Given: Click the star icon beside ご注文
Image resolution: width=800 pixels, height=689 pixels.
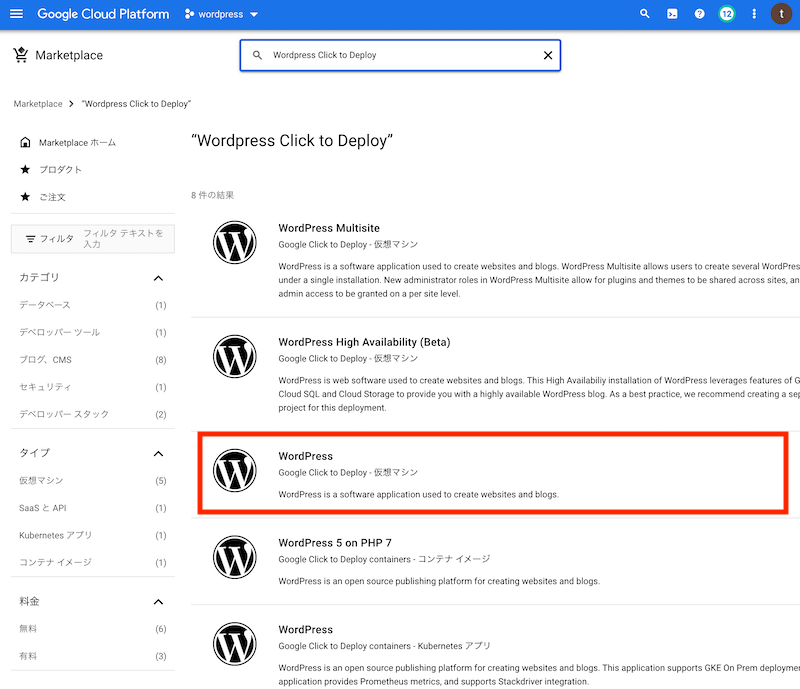Looking at the screenshot, I should click(x=25, y=197).
